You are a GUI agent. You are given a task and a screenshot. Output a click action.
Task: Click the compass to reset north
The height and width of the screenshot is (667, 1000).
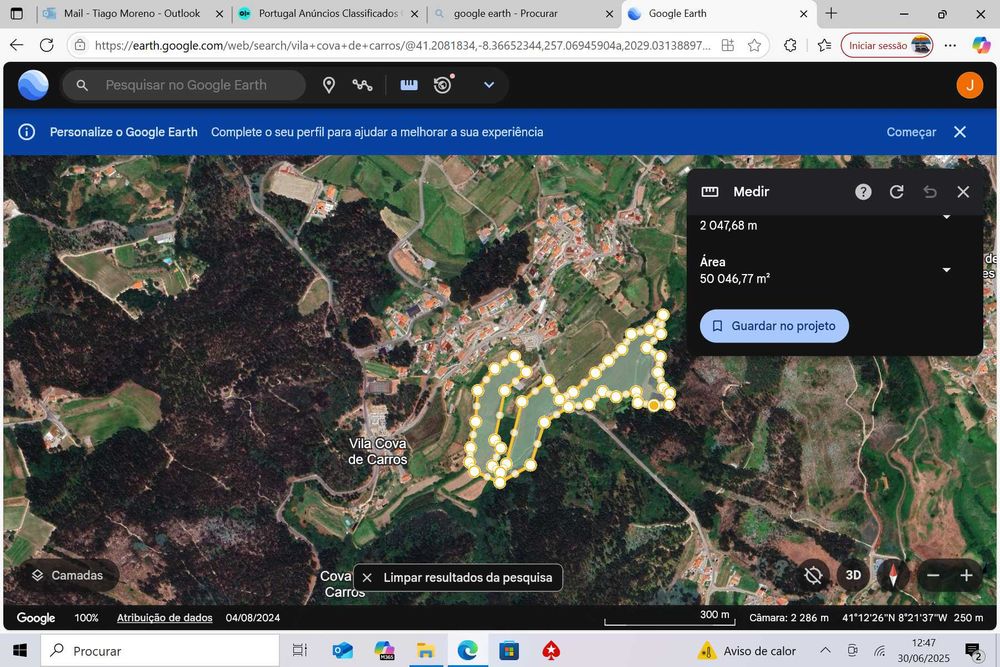893,575
